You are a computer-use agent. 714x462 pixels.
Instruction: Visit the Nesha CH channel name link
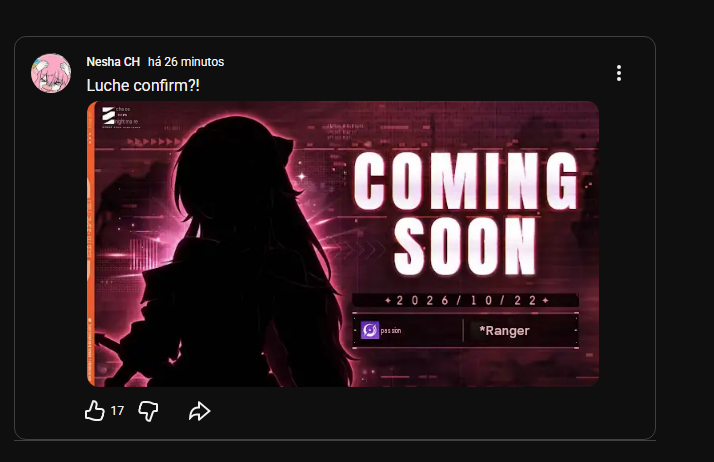click(113, 62)
